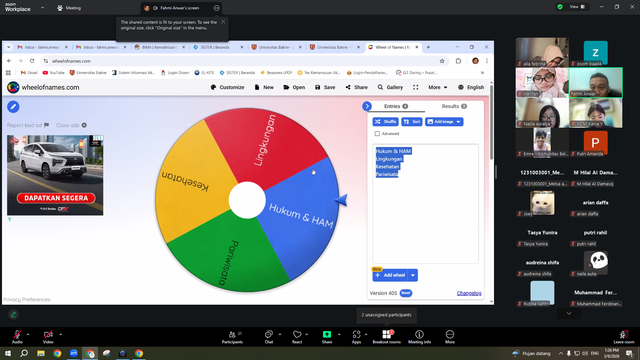Image resolution: width=640 pixels, height=360 pixels.
Task: Create a New wheel
Action: tap(264, 87)
